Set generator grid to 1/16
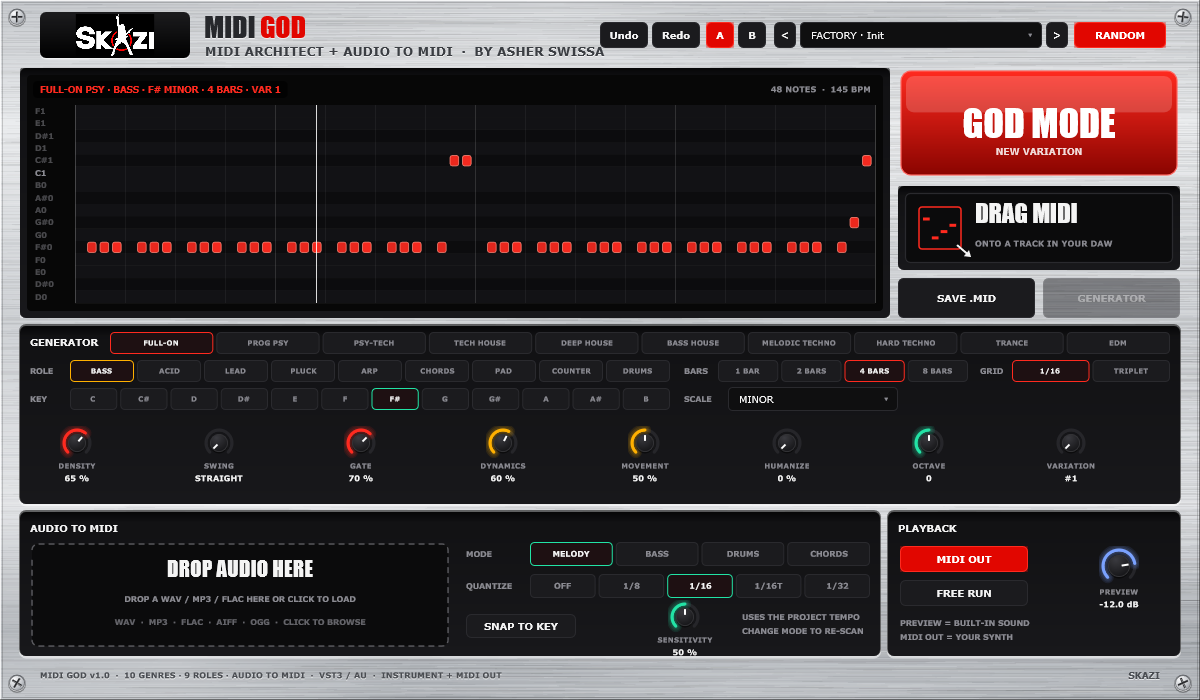Viewport: 1200px width, 700px height. click(x=1050, y=371)
